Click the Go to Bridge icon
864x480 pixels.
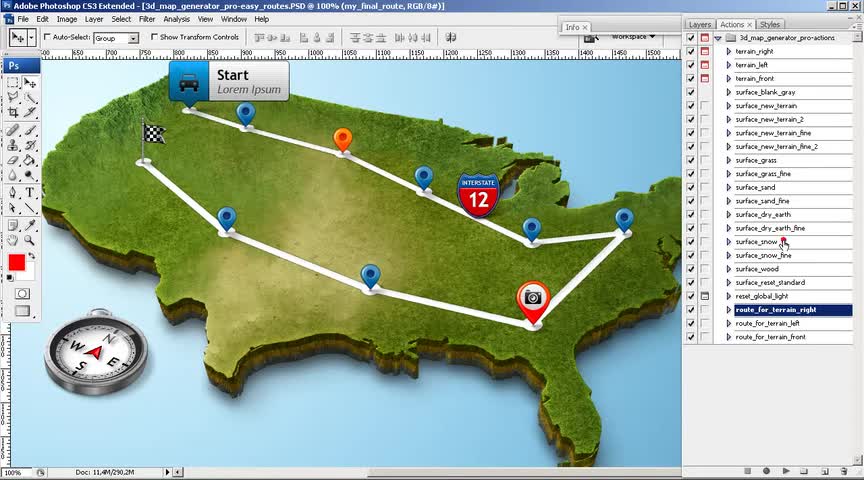[x=591, y=39]
